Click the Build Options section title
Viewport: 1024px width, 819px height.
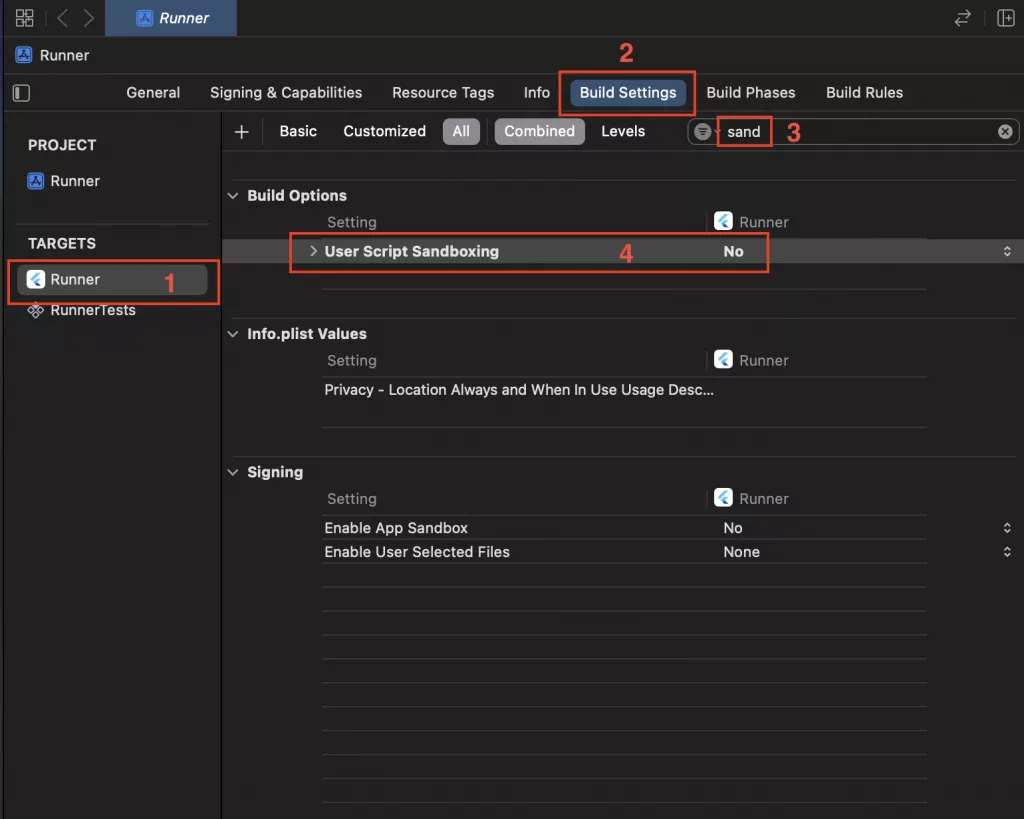296,195
